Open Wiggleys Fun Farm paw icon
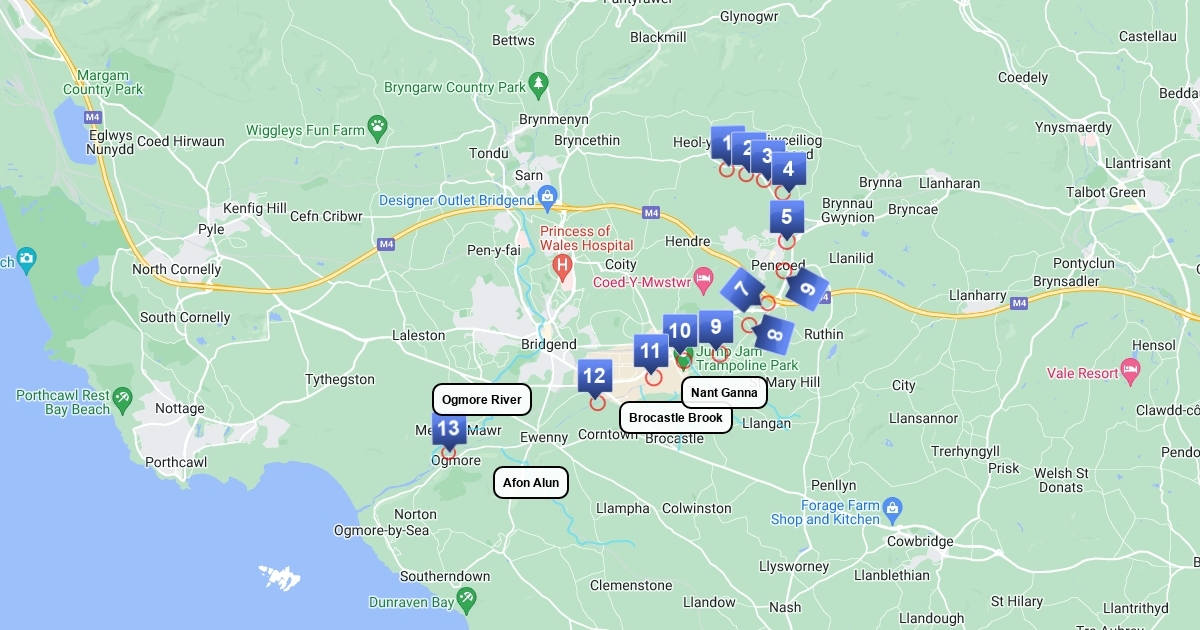The width and height of the screenshot is (1200, 630). (x=377, y=125)
